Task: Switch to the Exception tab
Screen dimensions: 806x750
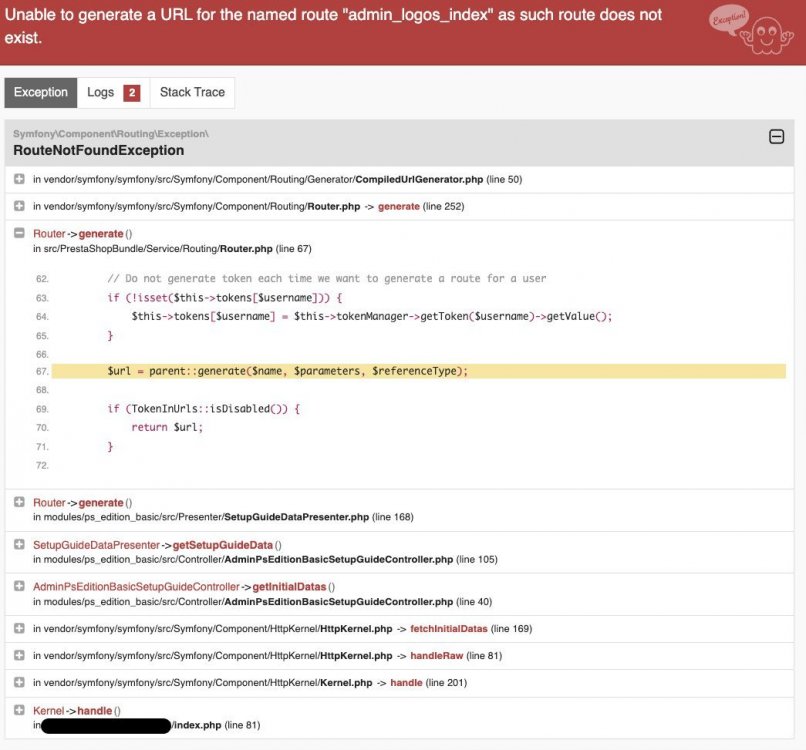Action: pyautogui.click(x=41, y=93)
